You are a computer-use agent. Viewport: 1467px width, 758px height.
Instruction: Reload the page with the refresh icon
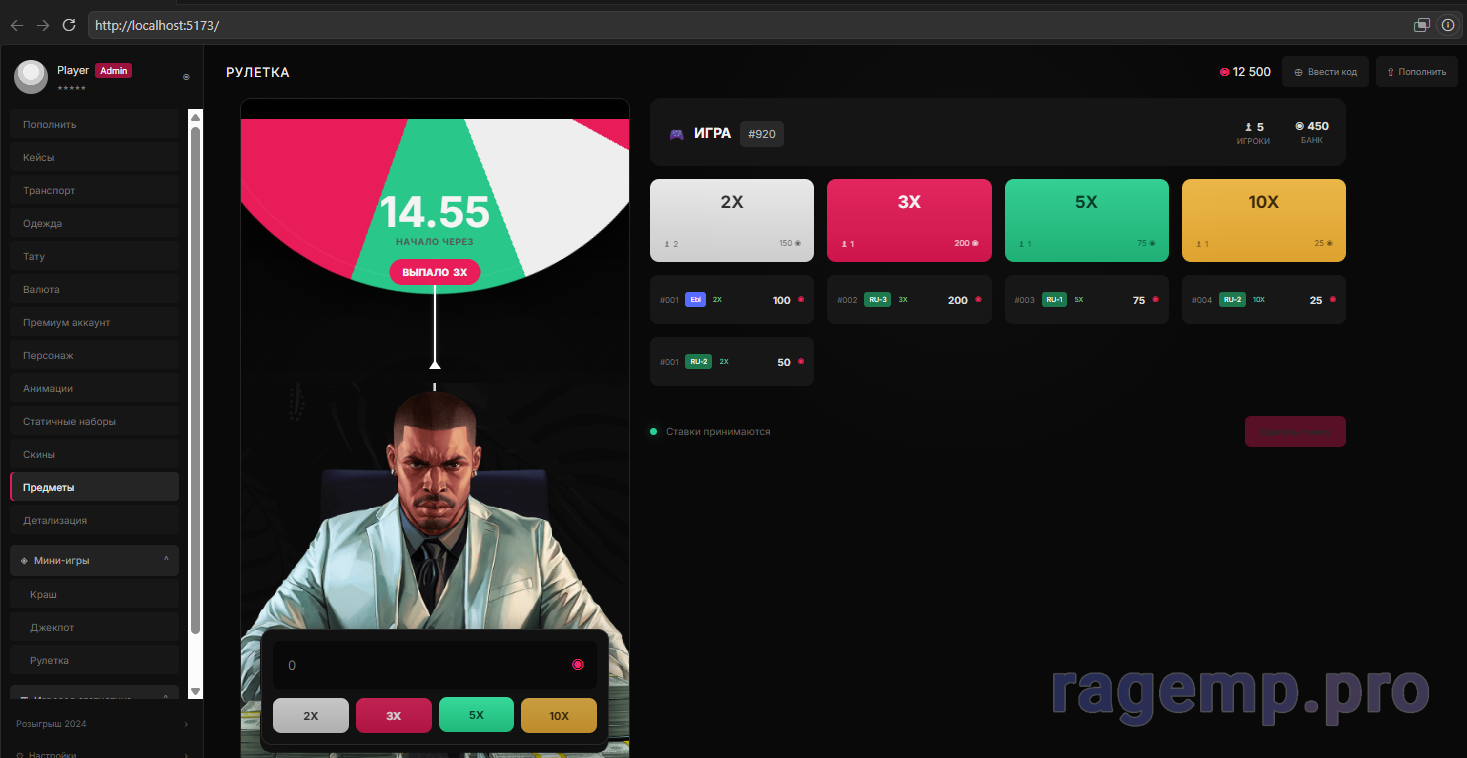(69, 25)
